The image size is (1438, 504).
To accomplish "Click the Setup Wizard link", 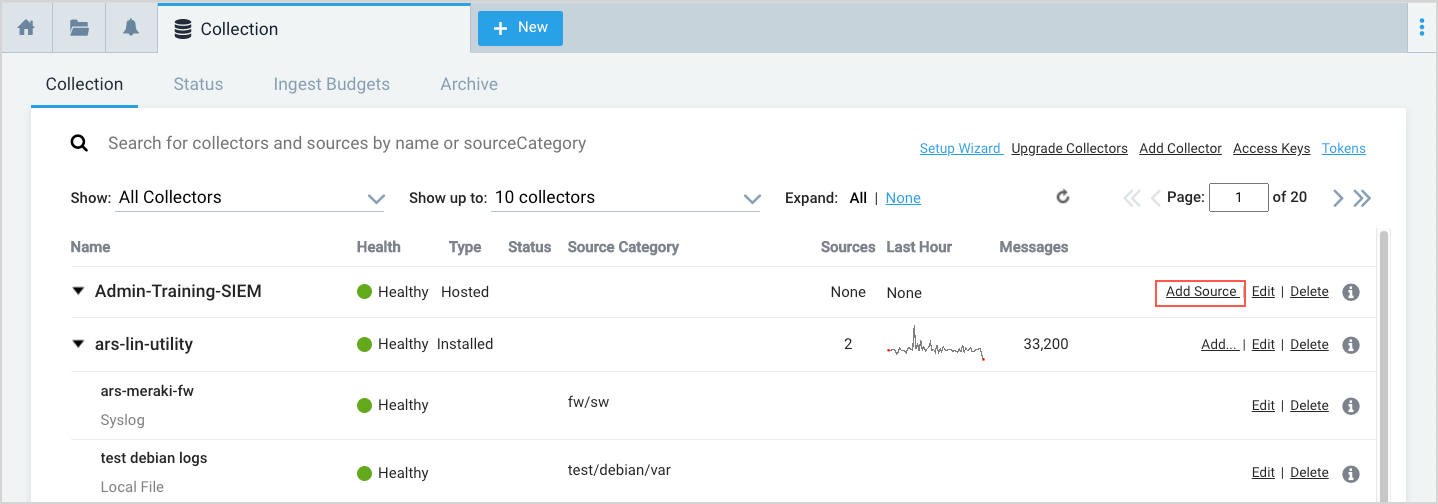I will [960, 148].
